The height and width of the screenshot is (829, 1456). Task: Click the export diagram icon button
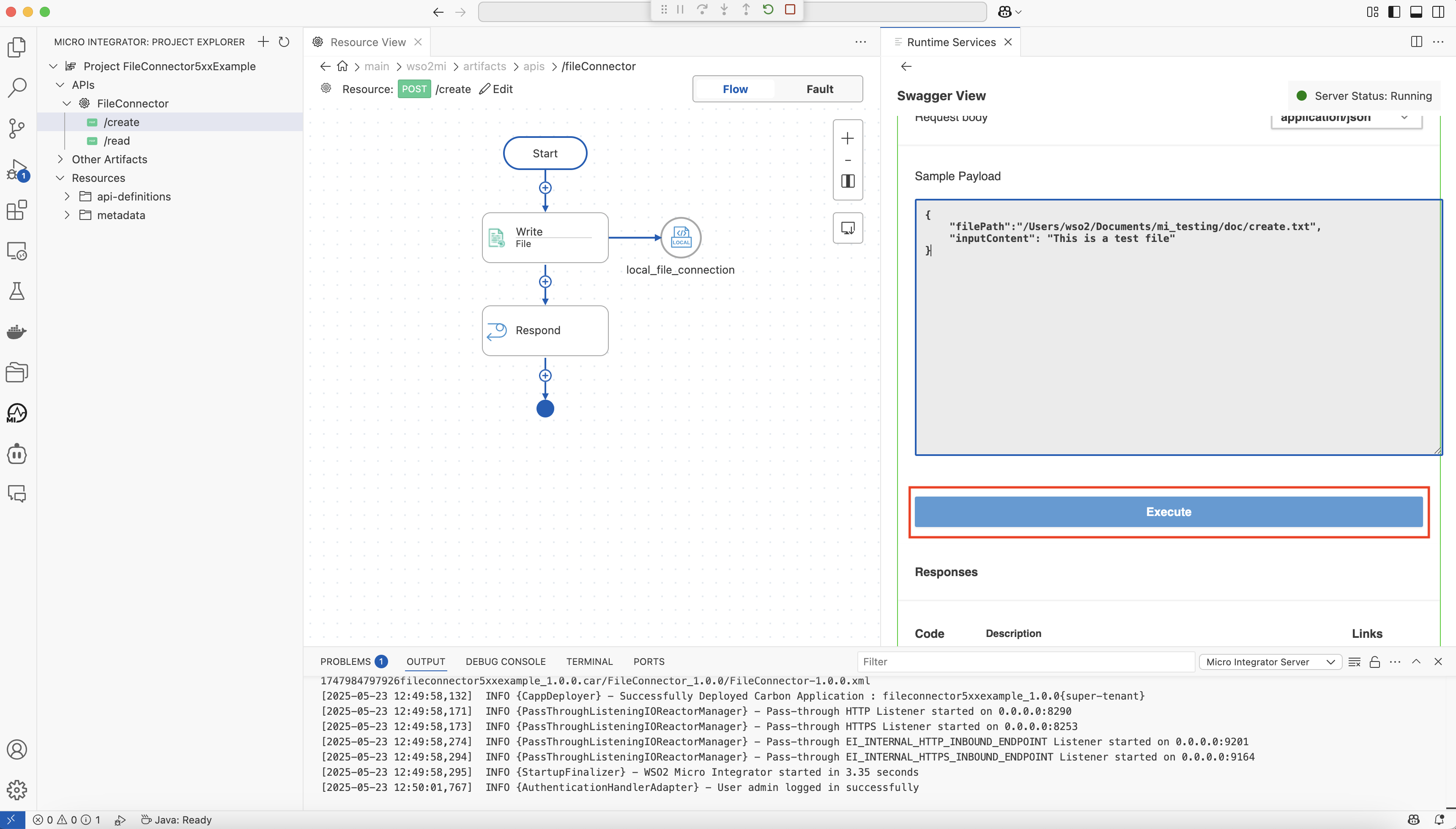click(848, 228)
